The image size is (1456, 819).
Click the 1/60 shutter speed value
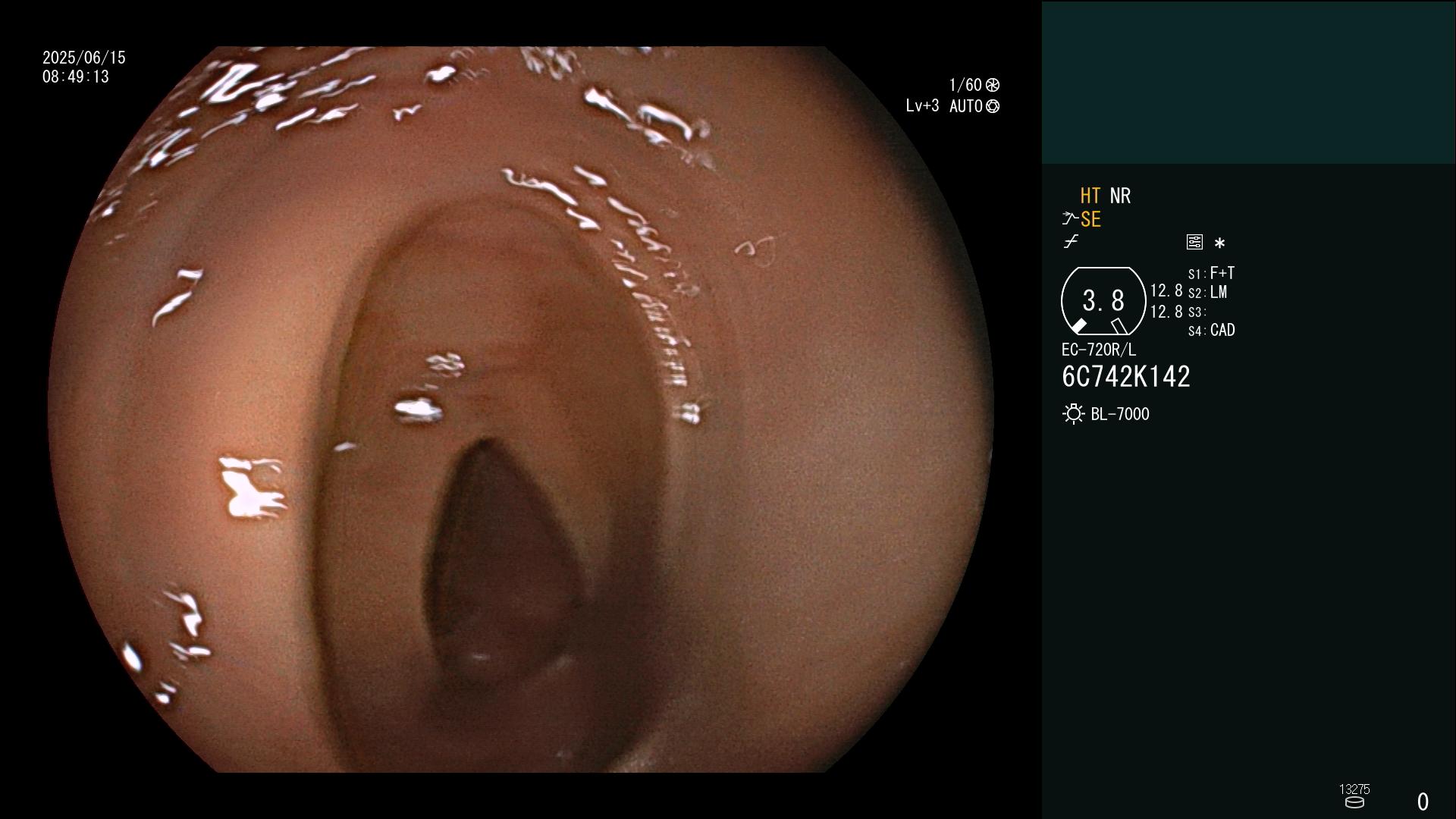(965, 85)
